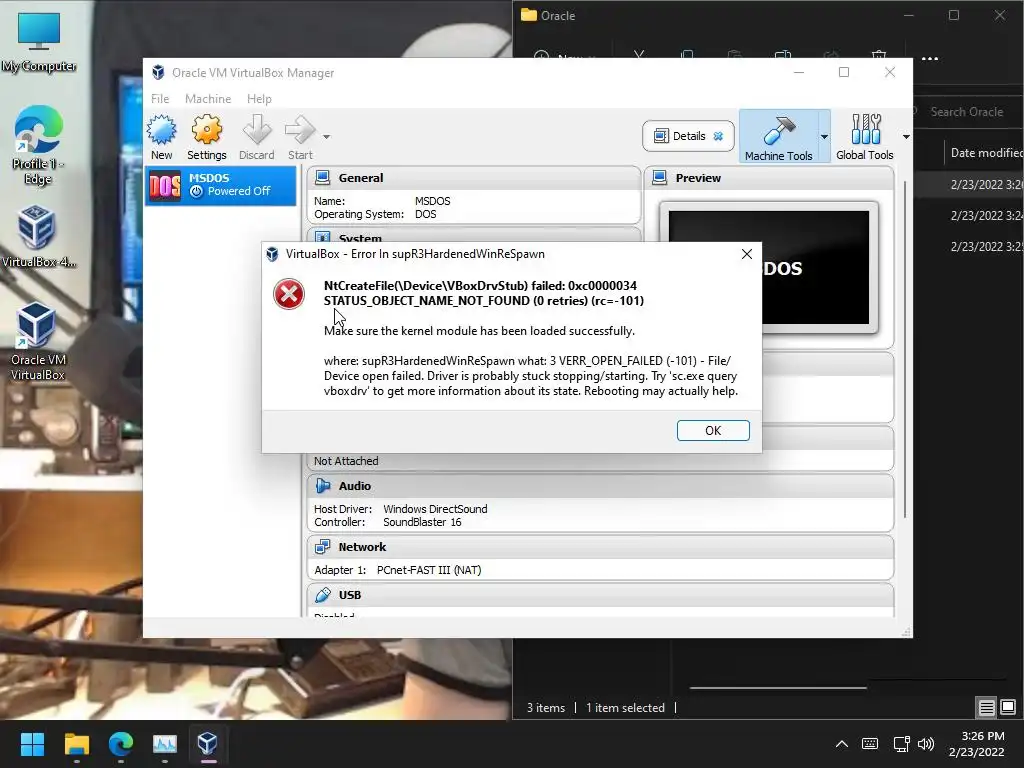Viewport: 1024px width, 768px height.
Task: Click 'PCnet-FAST III (NAT)' adapter text
Action: tap(428, 570)
